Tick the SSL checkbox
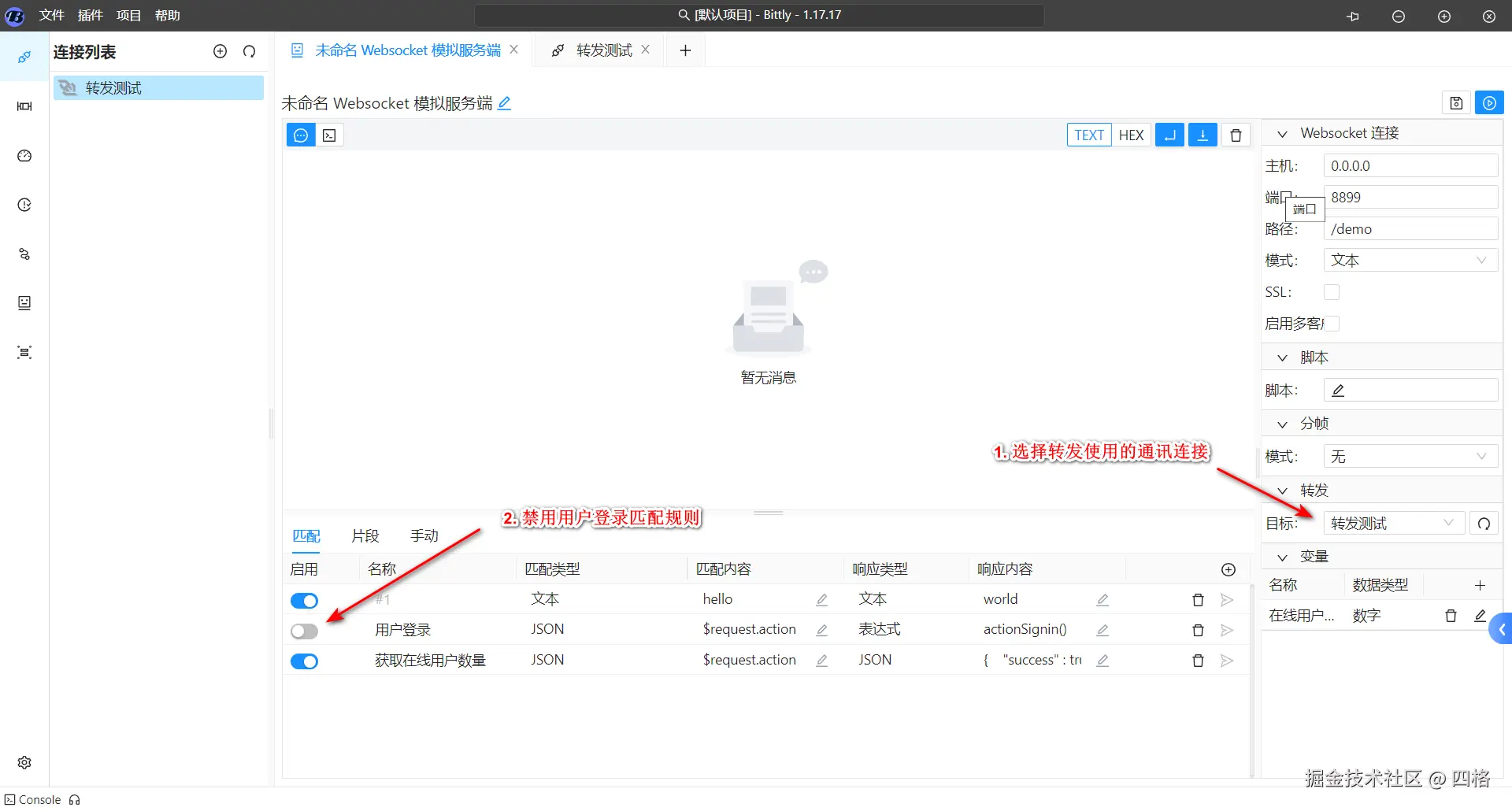The image size is (1512, 811). (x=1332, y=292)
